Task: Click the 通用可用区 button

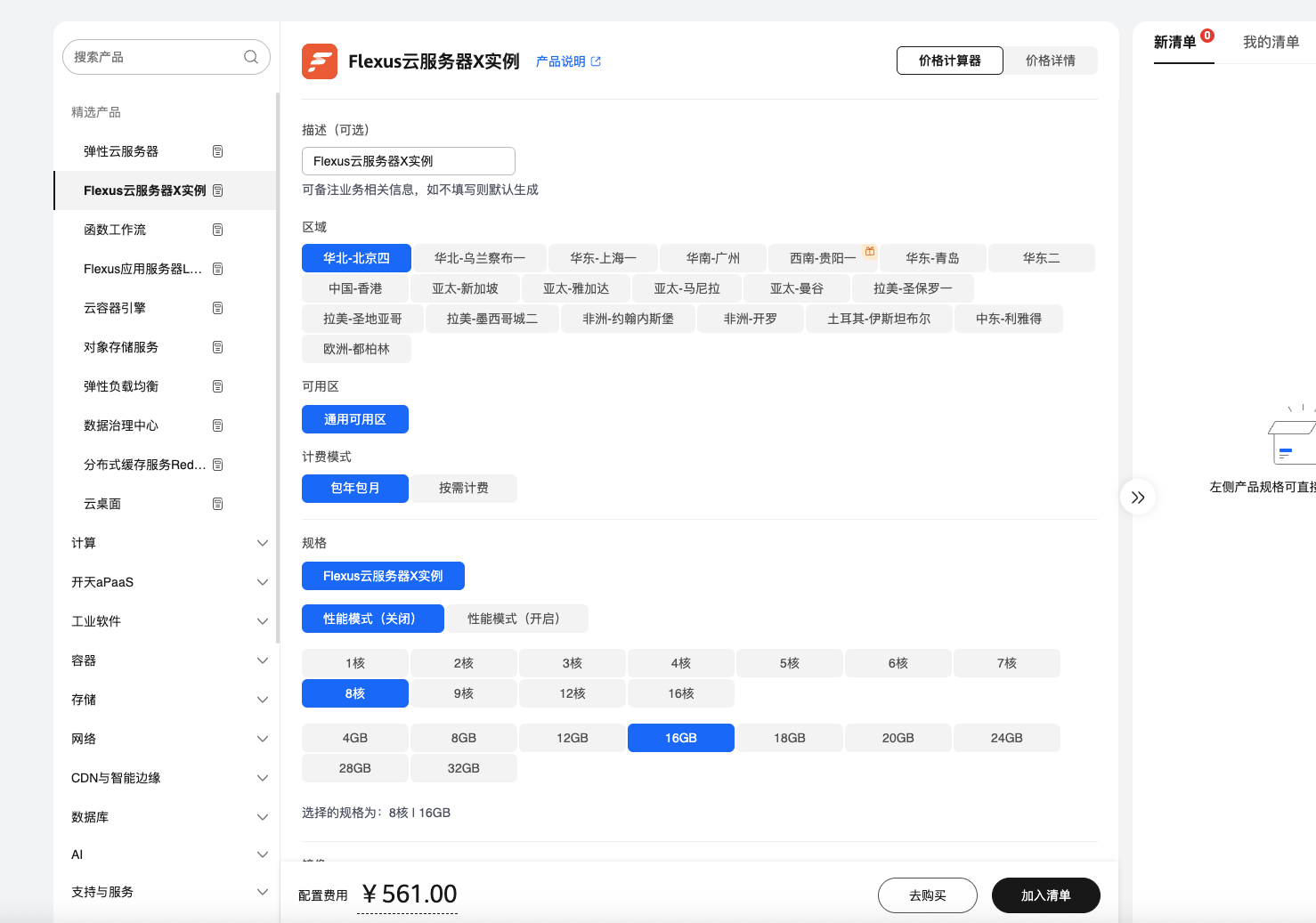Action: (x=355, y=419)
